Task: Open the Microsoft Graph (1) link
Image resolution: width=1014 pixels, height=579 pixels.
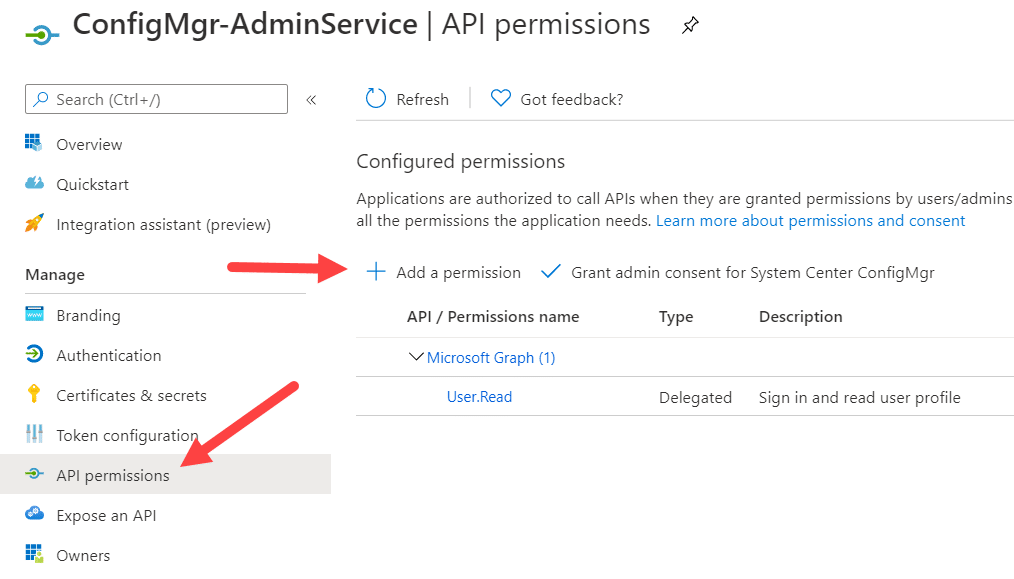Action: click(491, 357)
